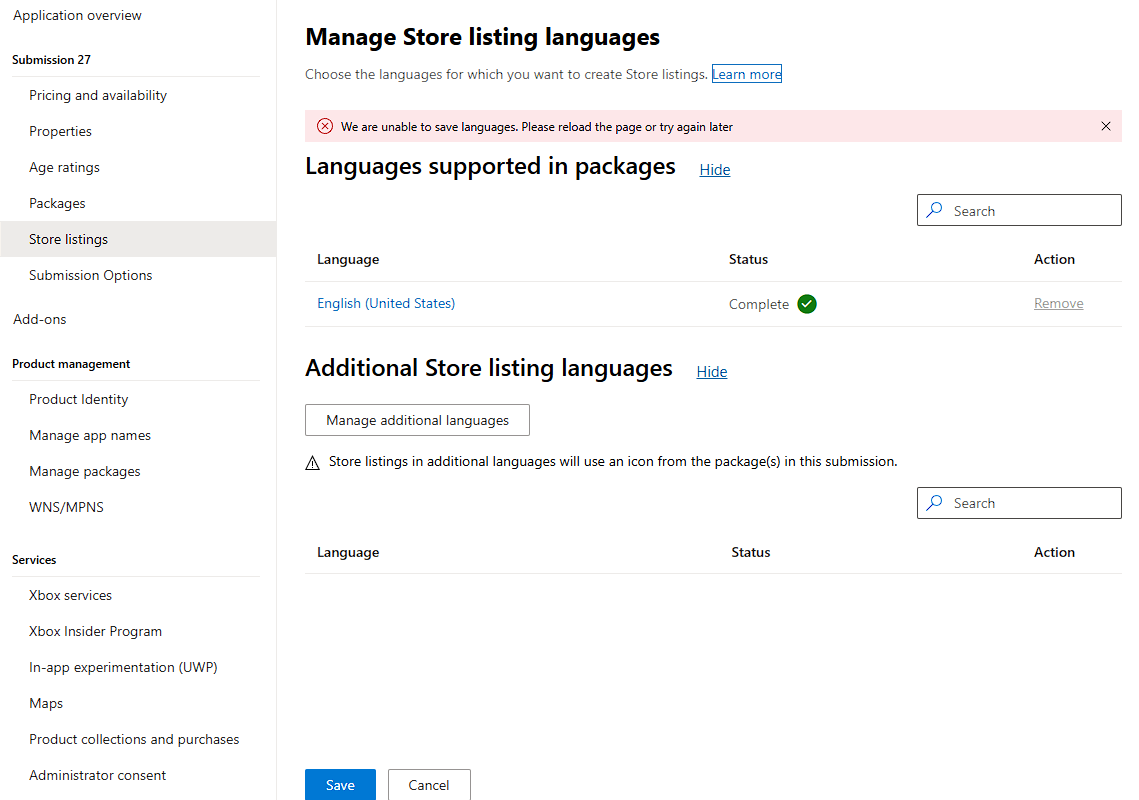Click the 'We are unable to save languages' message
Image resolution: width=1139 pixels, height=800 pixels.
(537, 127)
